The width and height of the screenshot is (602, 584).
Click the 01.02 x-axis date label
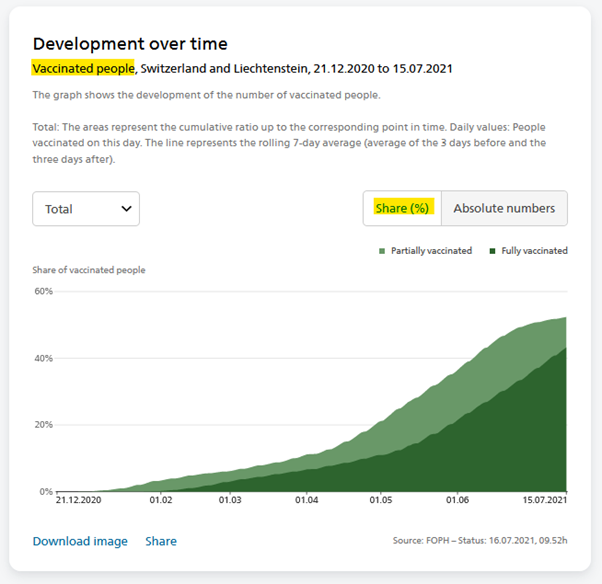(x=161, y=500)
